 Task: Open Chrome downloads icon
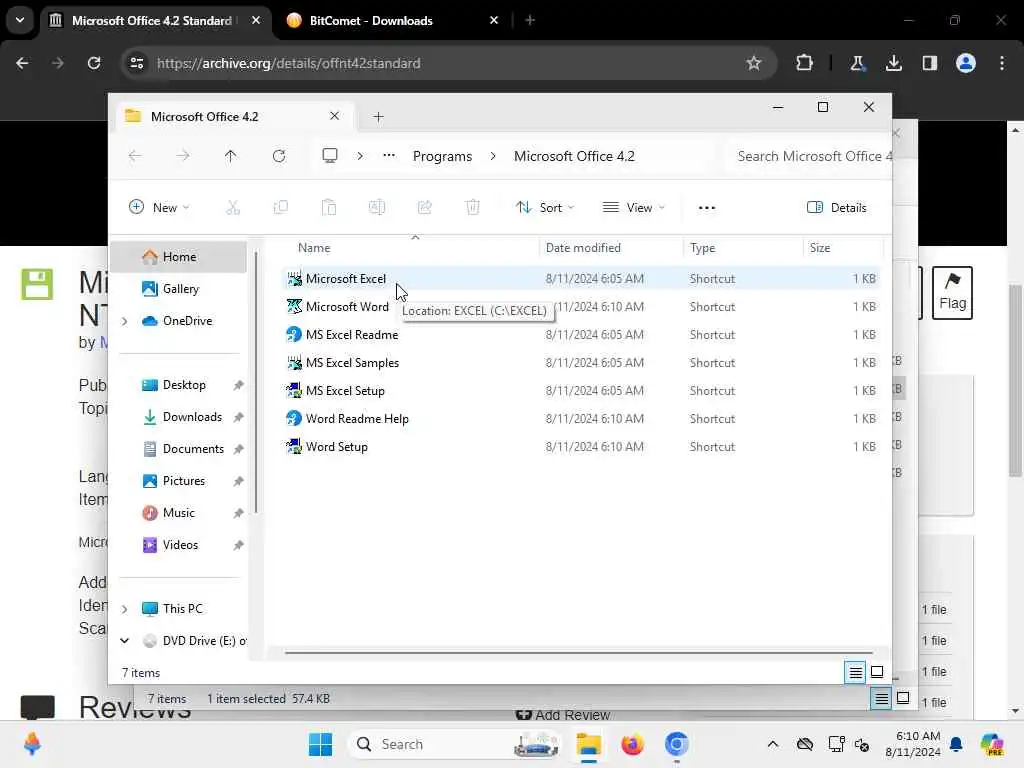click(x=893, y=63)
